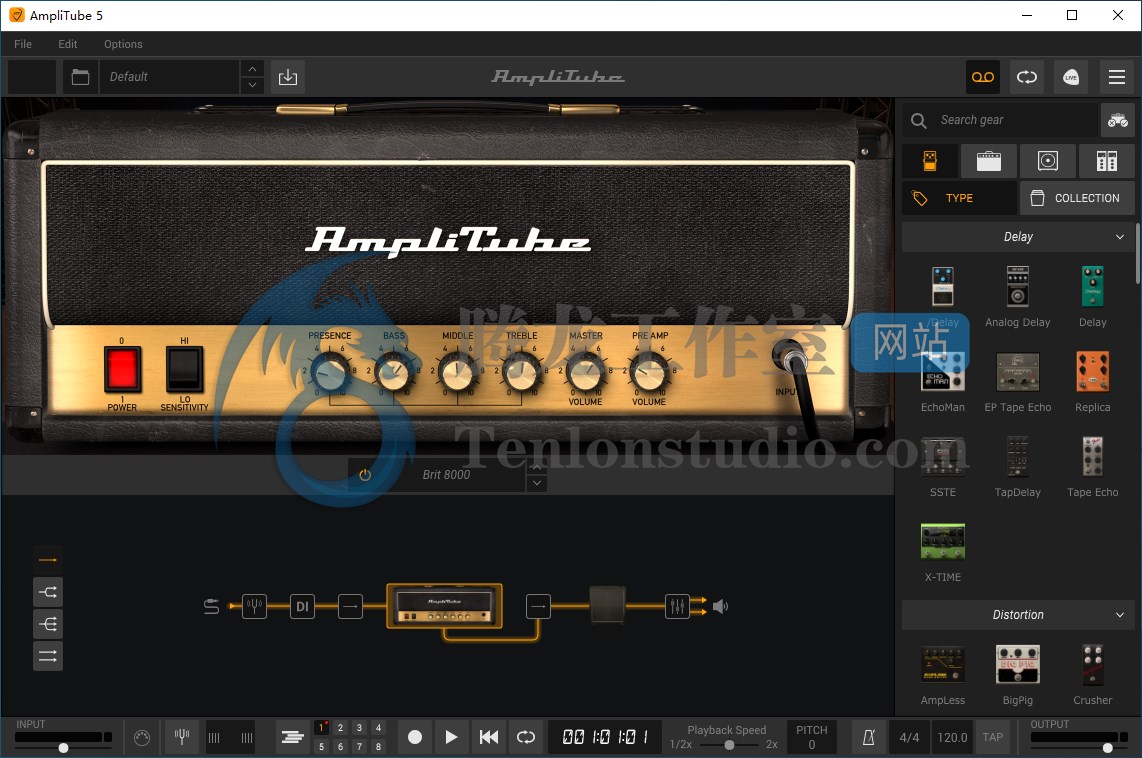
Task: Open the hamburger main menu
Action: click(x=1117, y=76)
